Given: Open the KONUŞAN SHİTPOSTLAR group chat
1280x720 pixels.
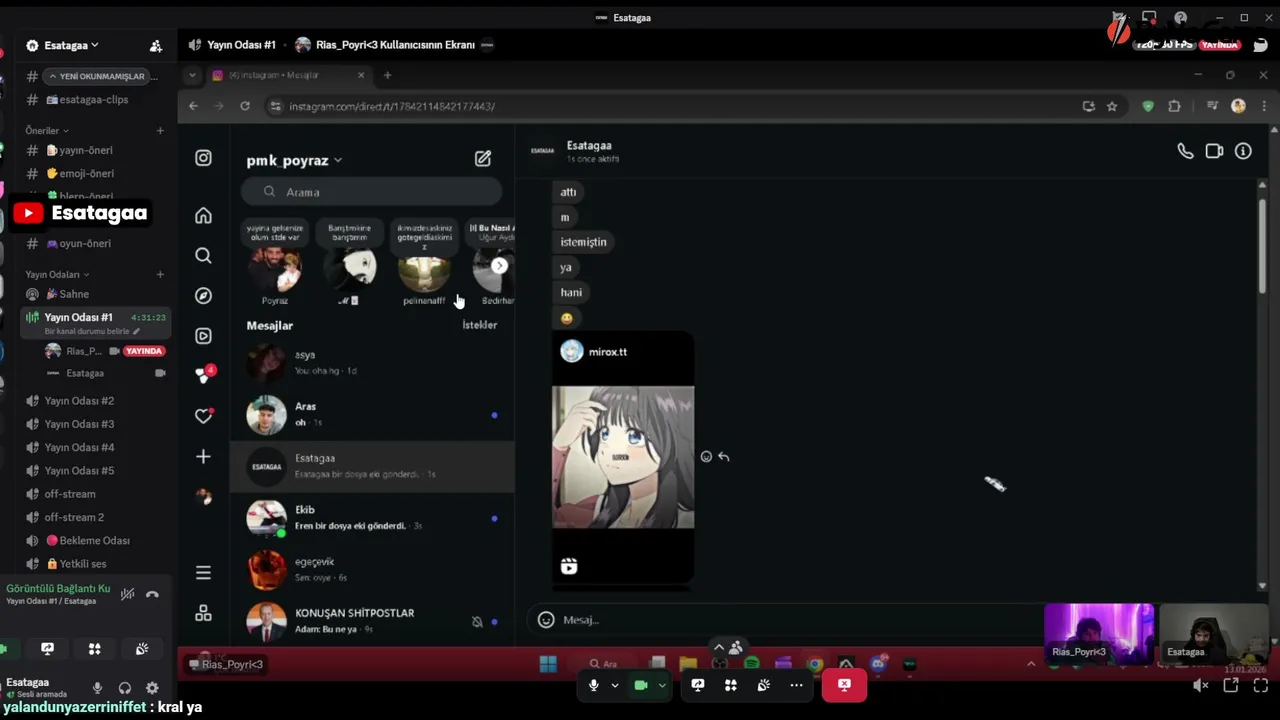Looking at the screenshot, I should coord(372,620).
